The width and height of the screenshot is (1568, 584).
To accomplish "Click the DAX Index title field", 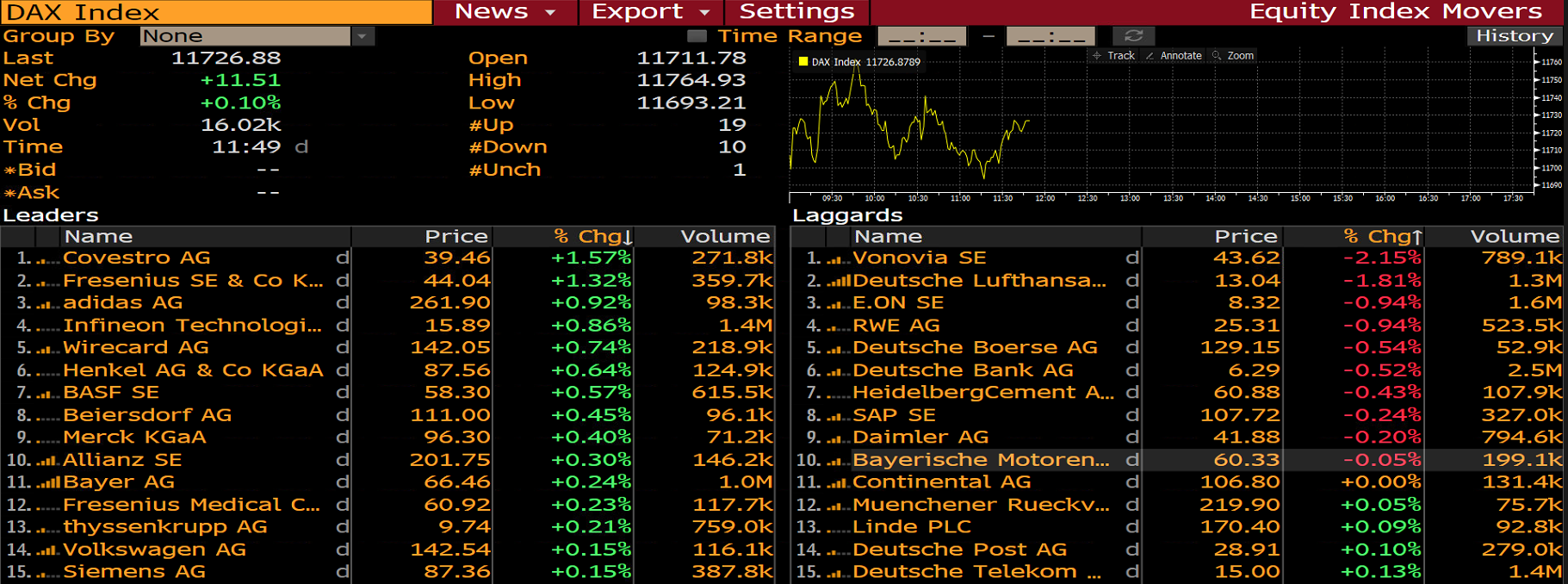I will (216, 12).
